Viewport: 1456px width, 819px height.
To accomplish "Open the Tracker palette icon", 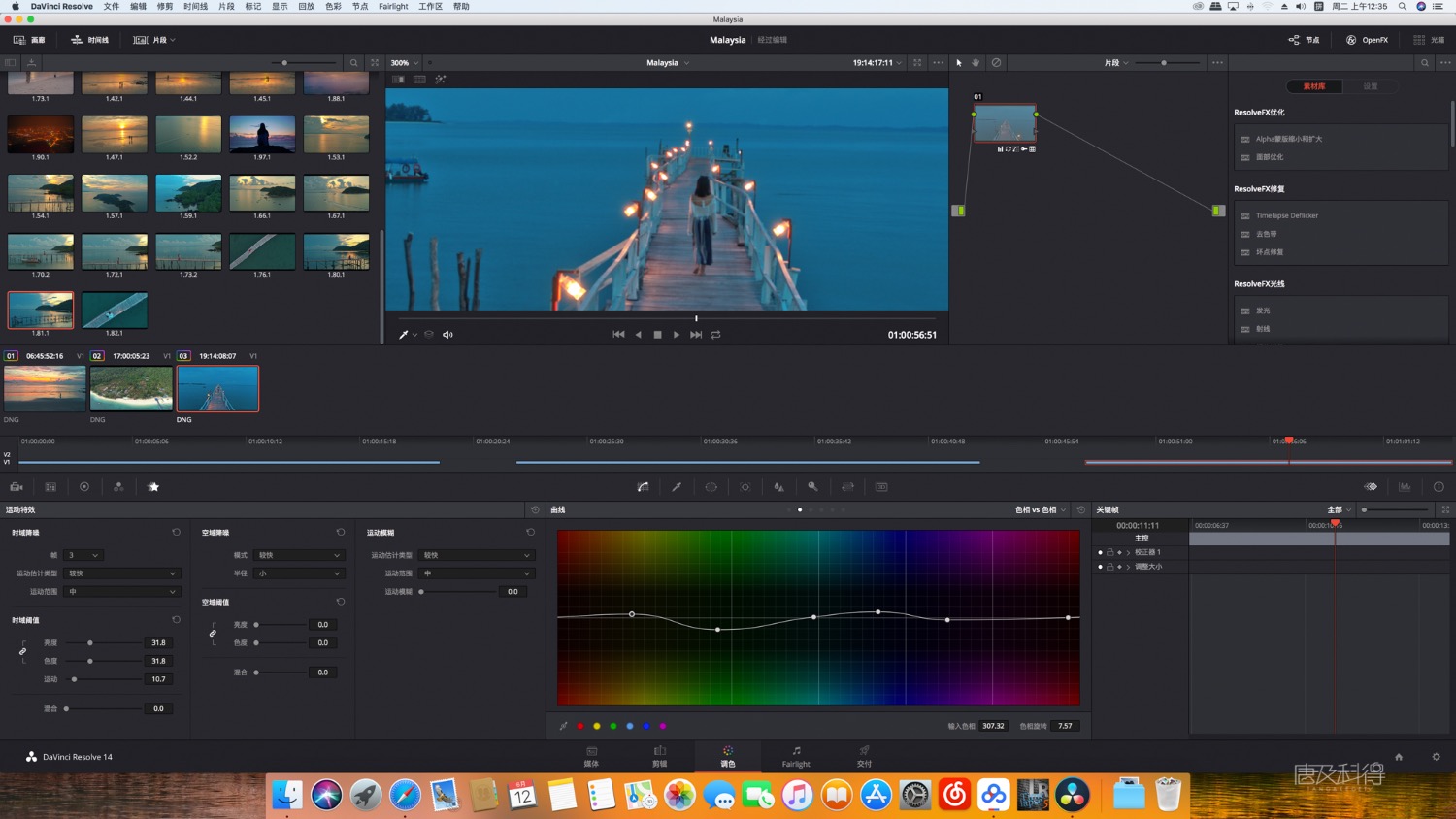I will click(x=745, y=487).
